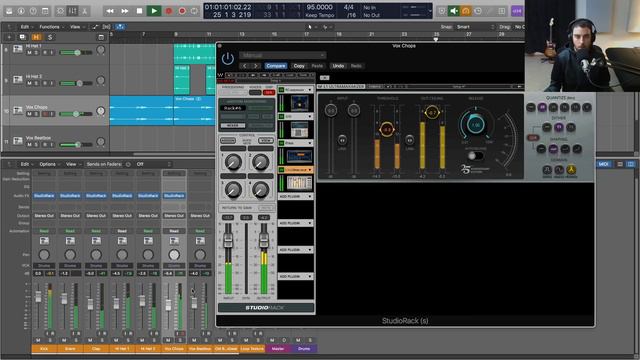
Task: Open the Tracks area Functions menu
Action: tap(51, 27)
